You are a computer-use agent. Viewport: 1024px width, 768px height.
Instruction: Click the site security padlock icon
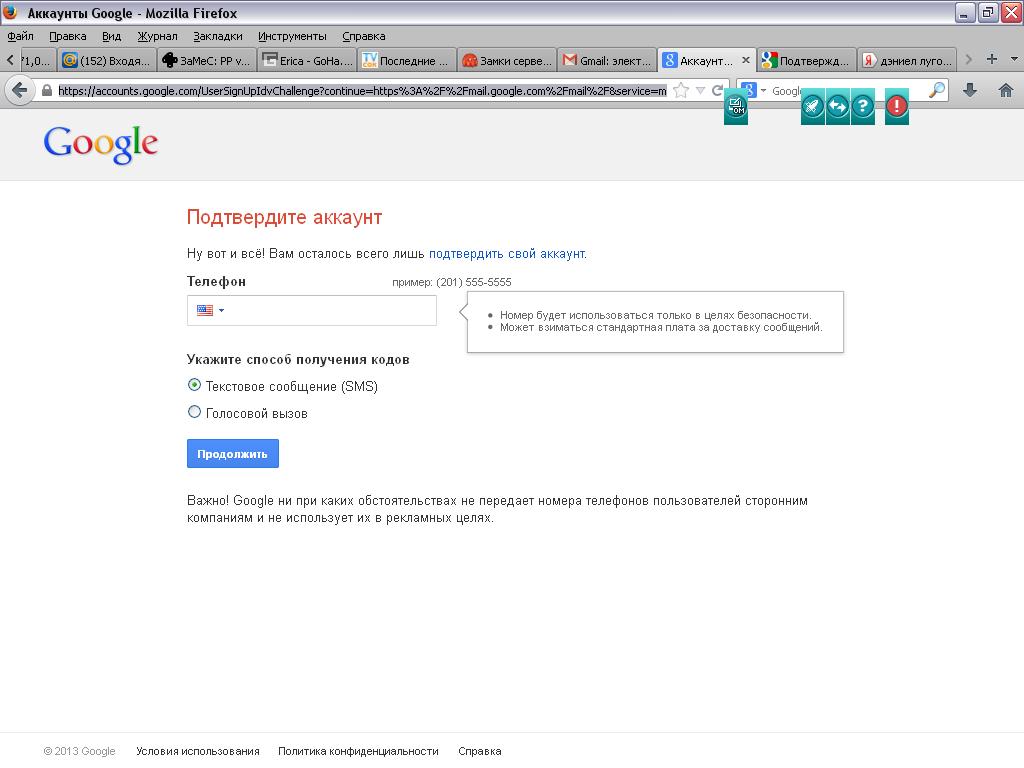46,91
